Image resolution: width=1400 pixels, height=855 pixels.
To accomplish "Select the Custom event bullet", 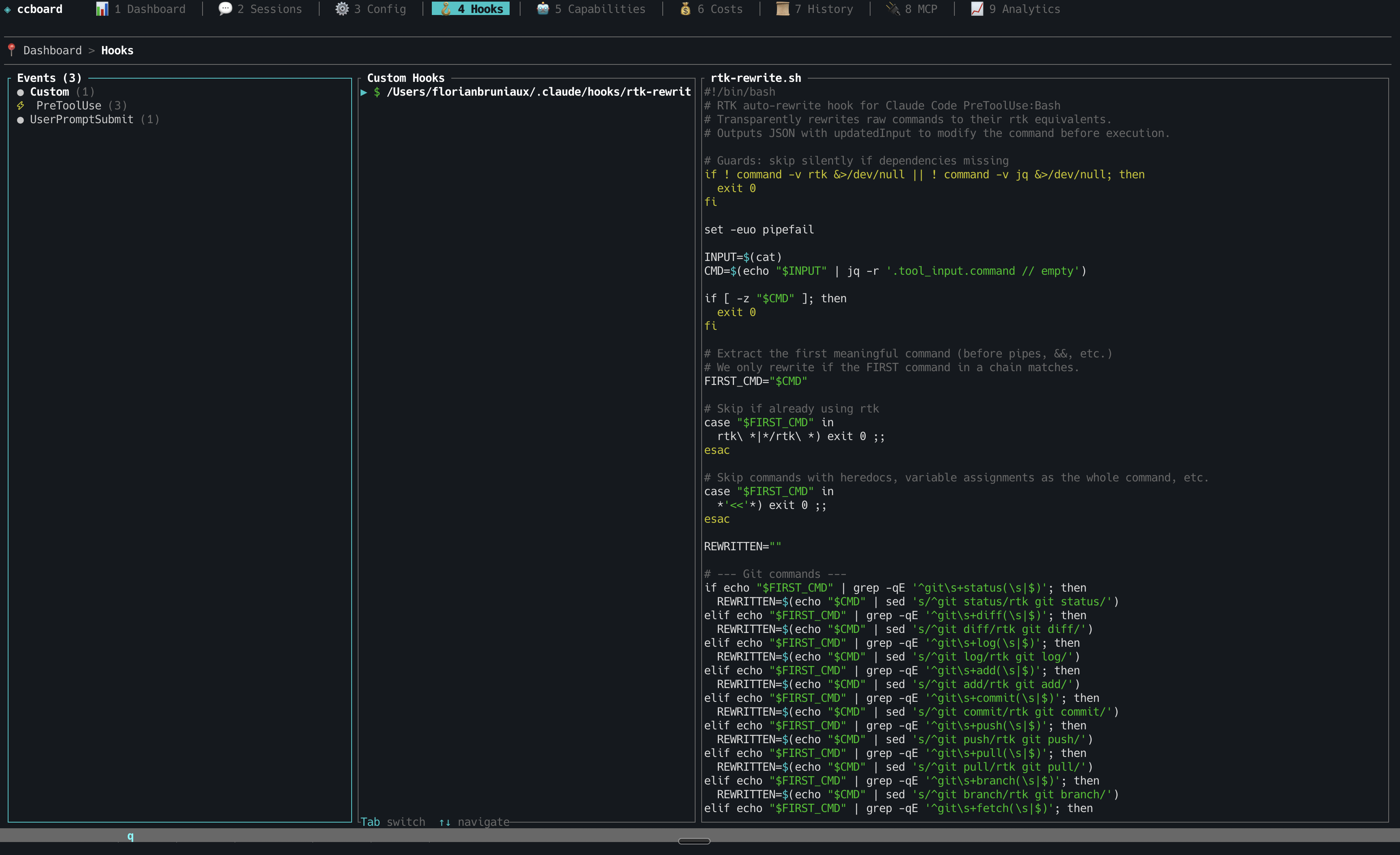I will click(20, 92).
